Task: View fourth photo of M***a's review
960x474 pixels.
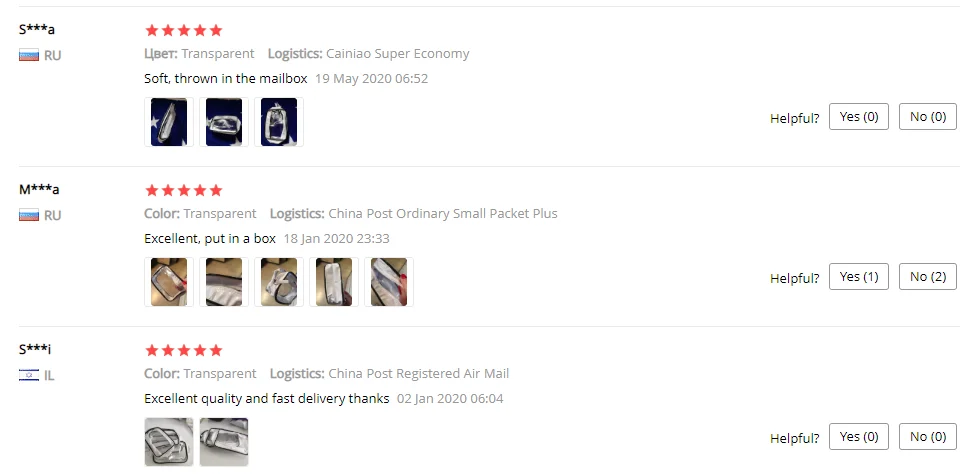Action: pyautogui.click(x=334, y=282)
